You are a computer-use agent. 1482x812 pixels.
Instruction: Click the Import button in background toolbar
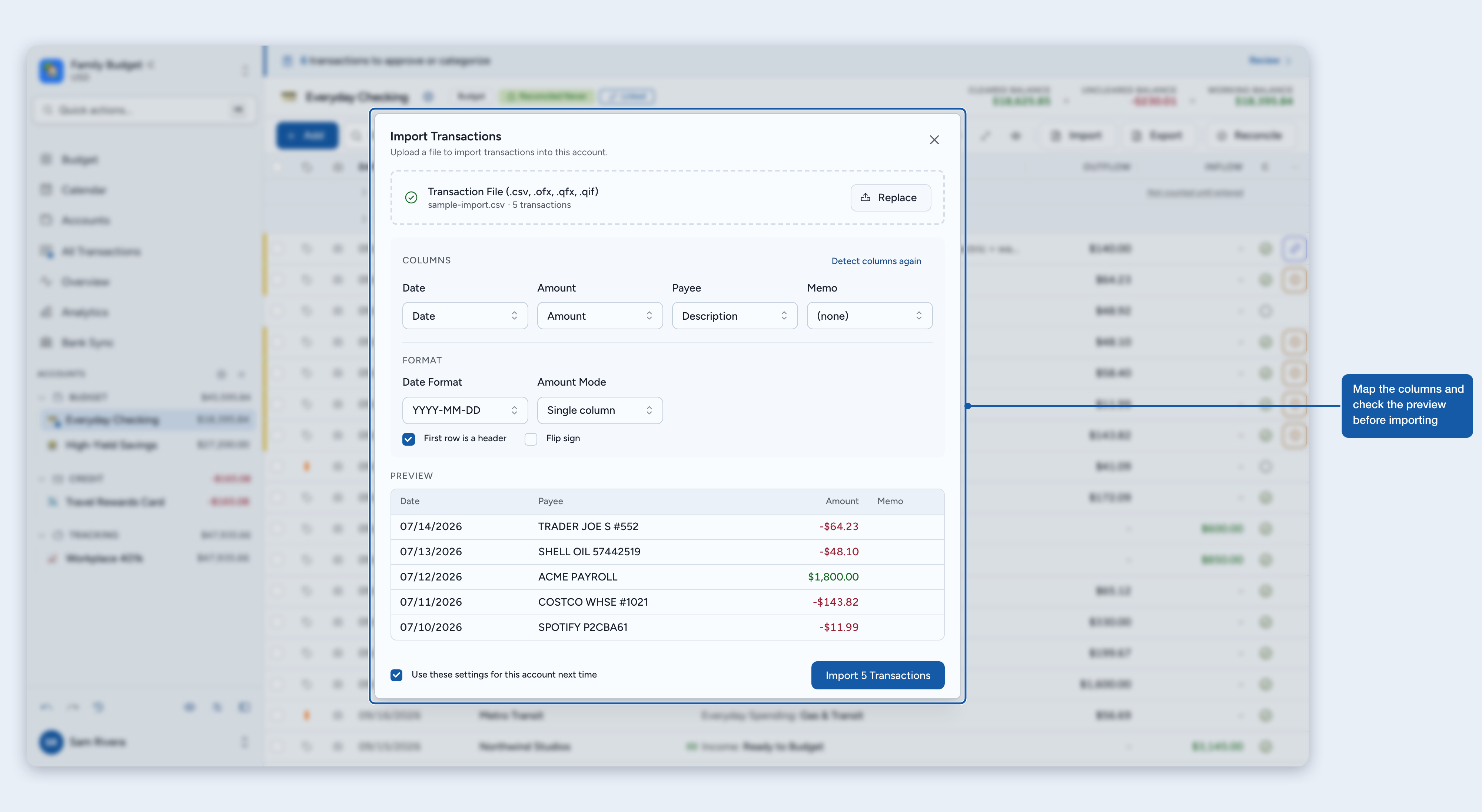click(x=1076, y=136)
